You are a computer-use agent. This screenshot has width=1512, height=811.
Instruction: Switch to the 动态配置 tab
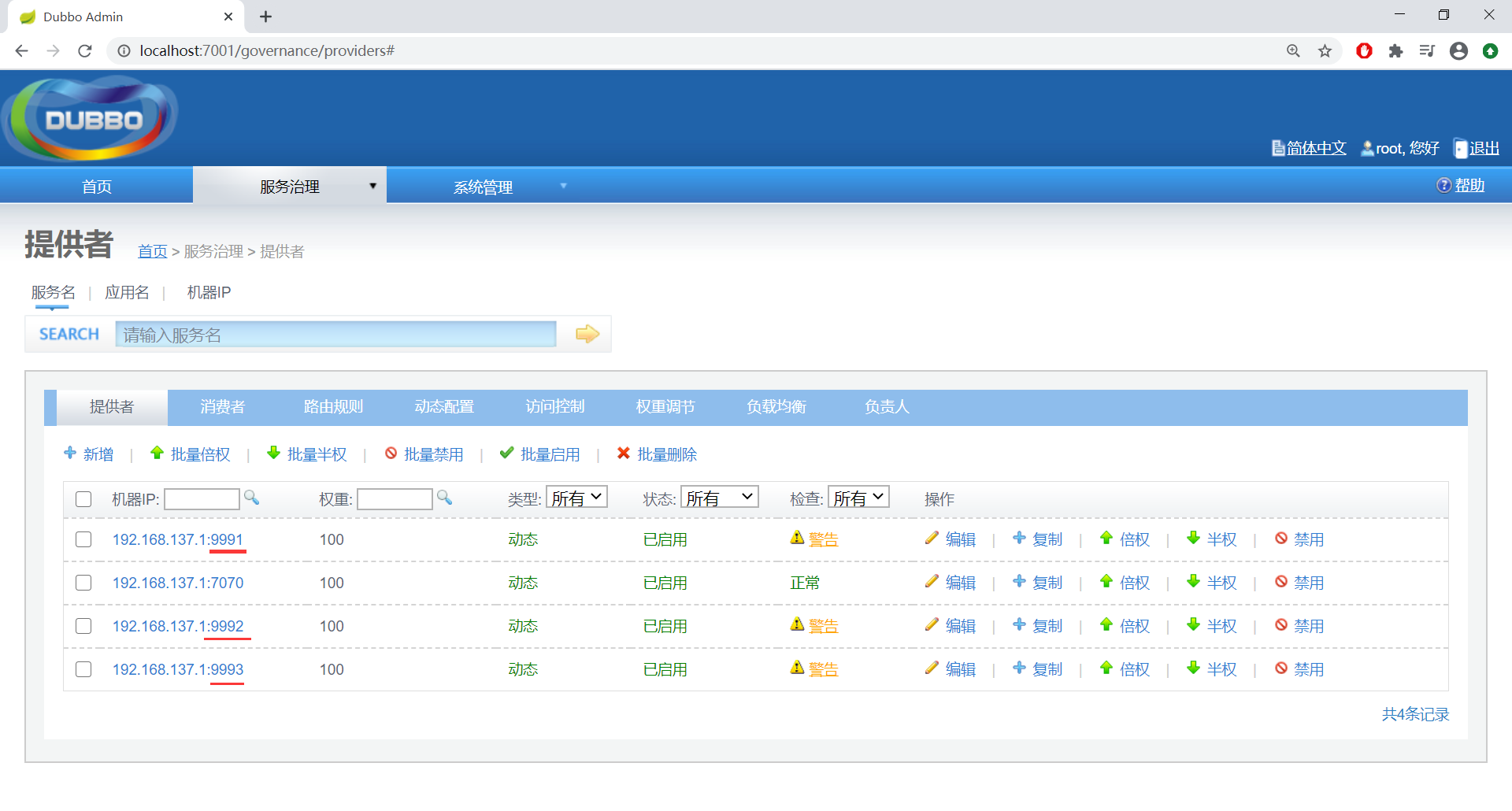tap(444, 407)
